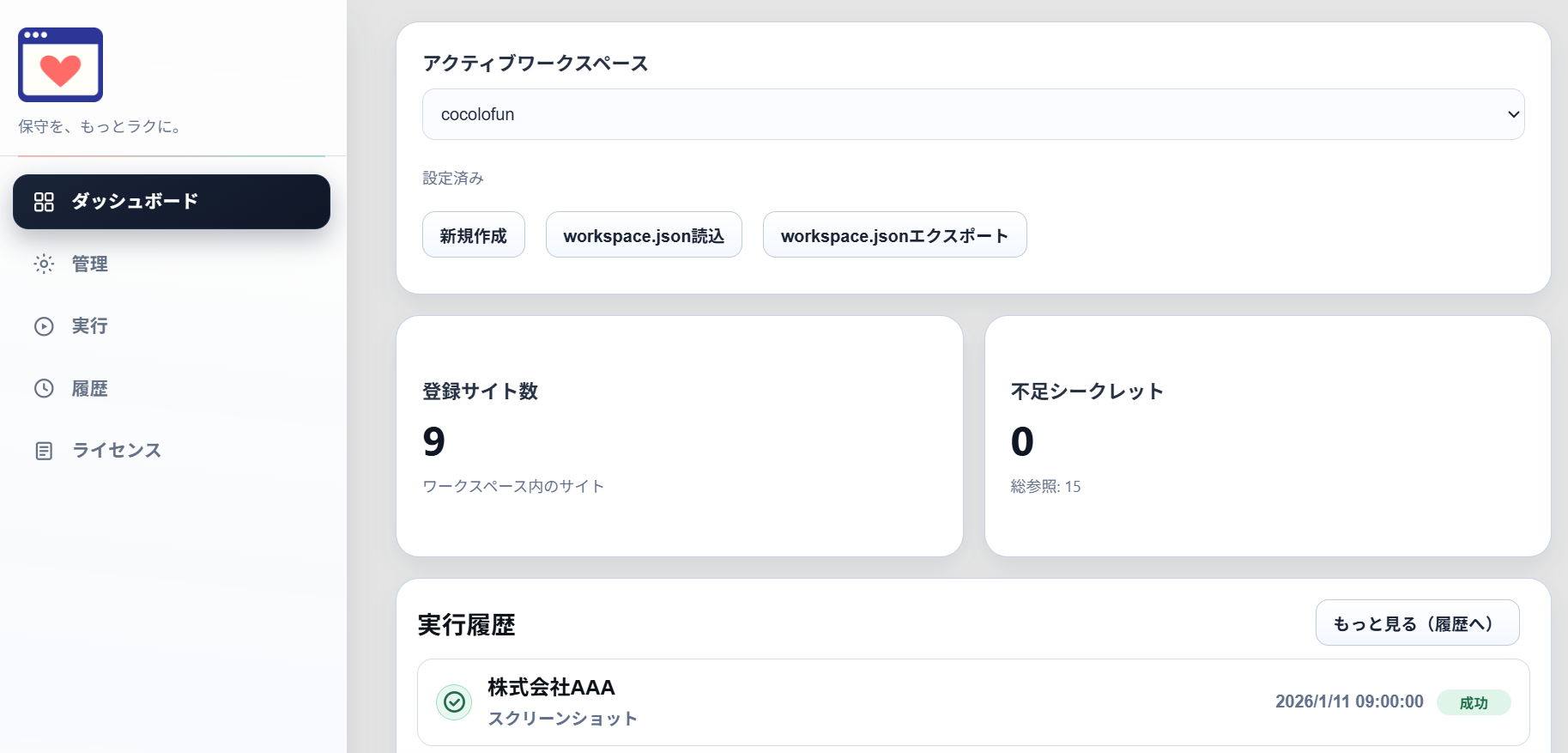
Task: Click the アクティブワークスペース heading
Action: point(536,64)
